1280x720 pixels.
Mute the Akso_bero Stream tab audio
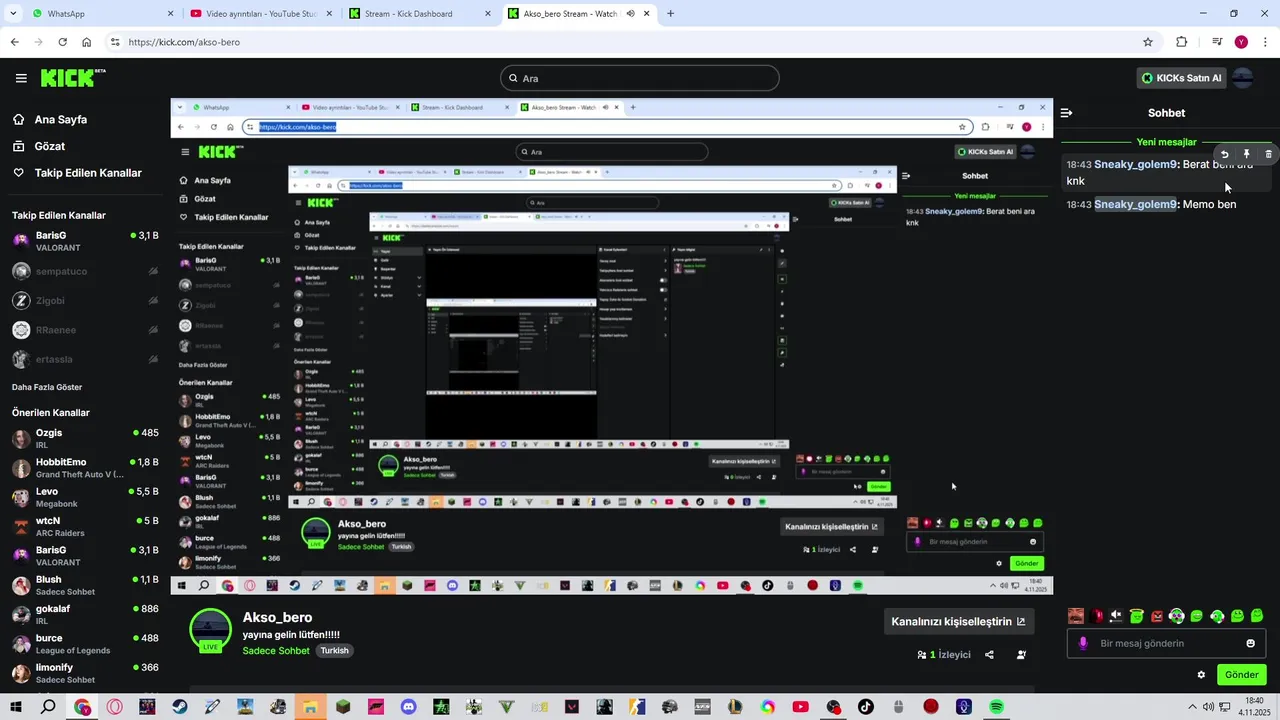pos(631,14)
